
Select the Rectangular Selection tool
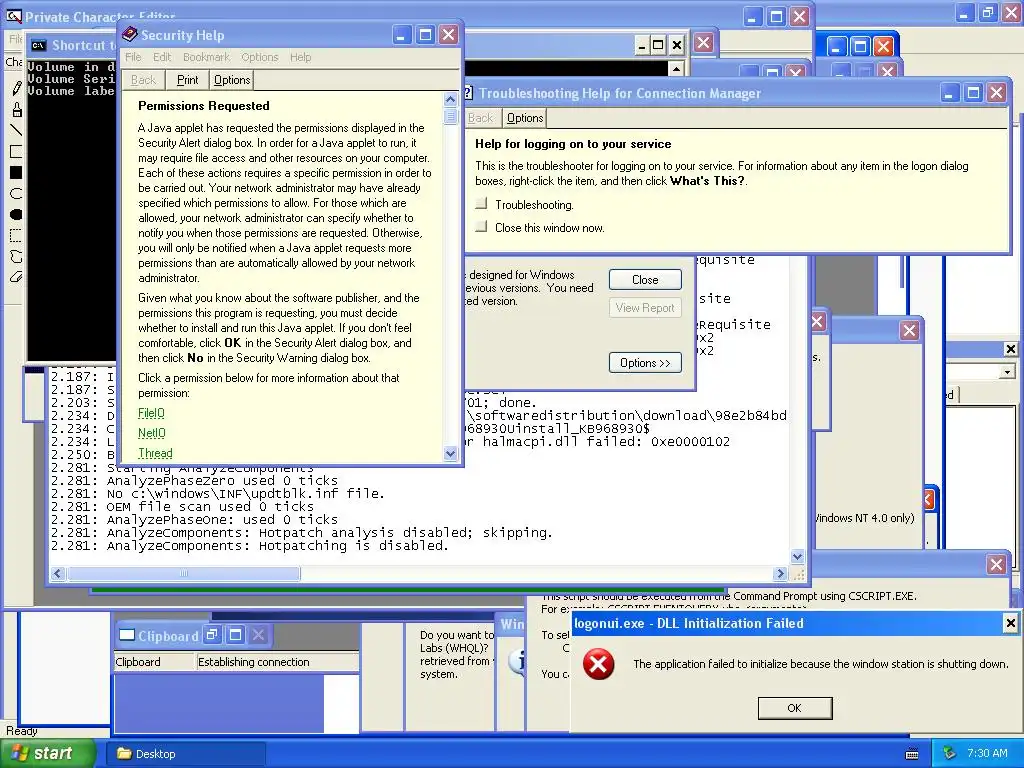coord(16,235)
